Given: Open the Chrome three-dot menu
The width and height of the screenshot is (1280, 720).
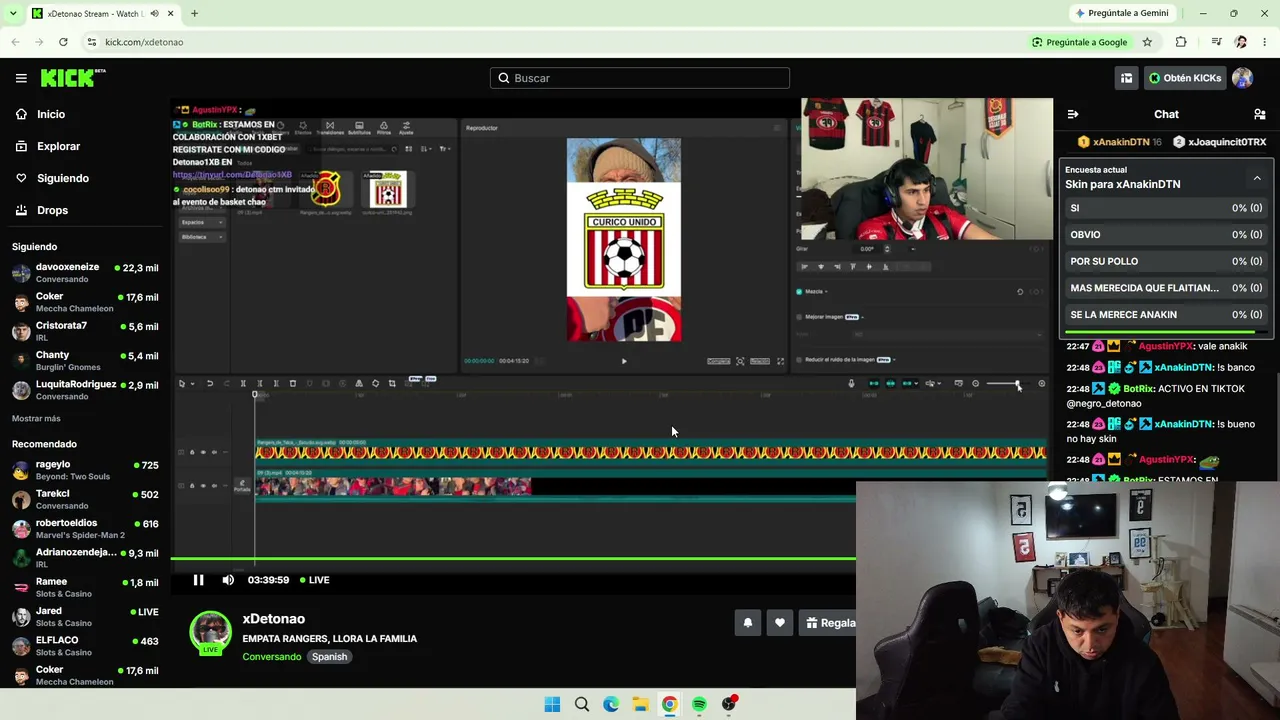Looking at the screenshot, I should 1265,42.
